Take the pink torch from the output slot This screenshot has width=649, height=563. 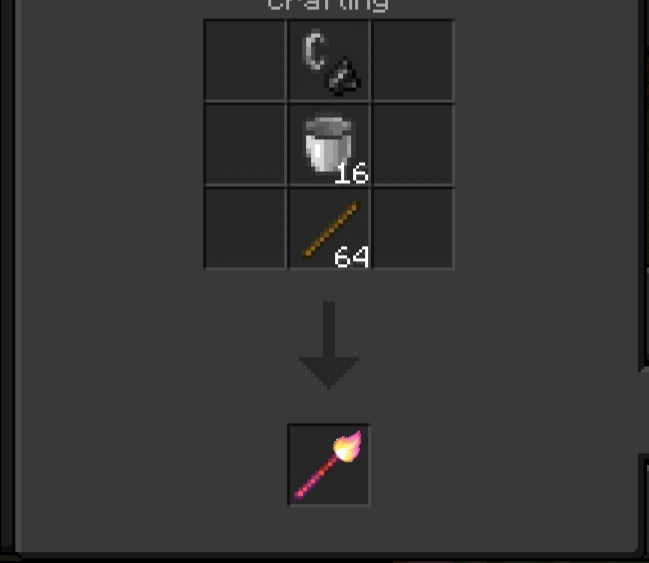click(328, 464)
